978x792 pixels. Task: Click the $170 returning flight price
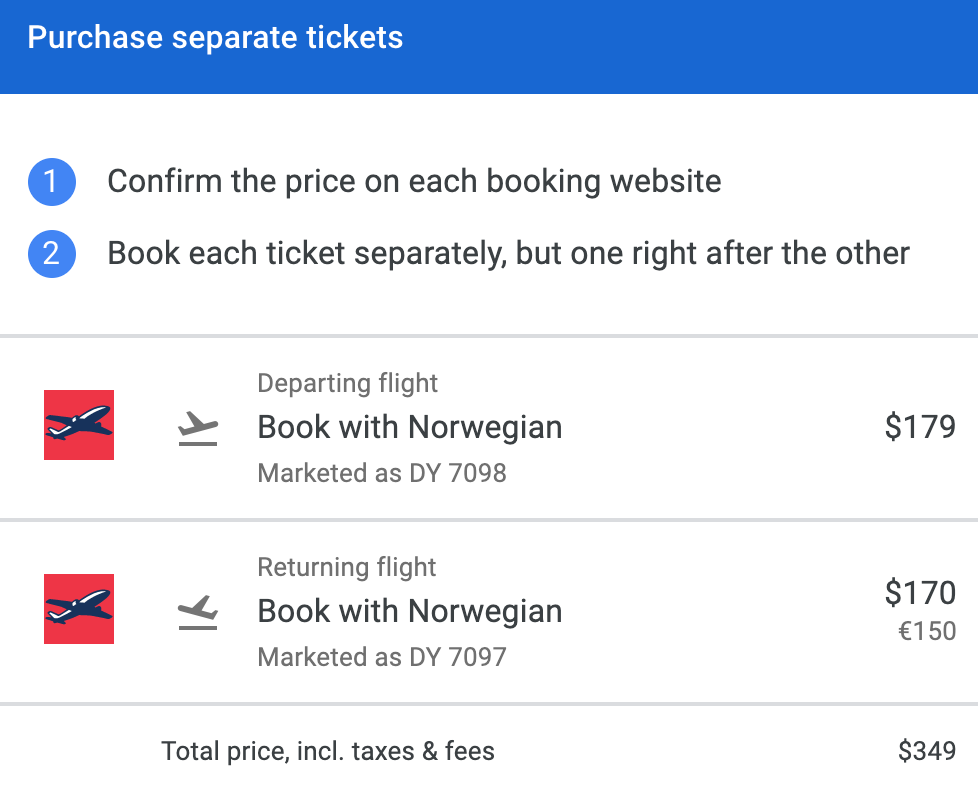tap(920, 594)
